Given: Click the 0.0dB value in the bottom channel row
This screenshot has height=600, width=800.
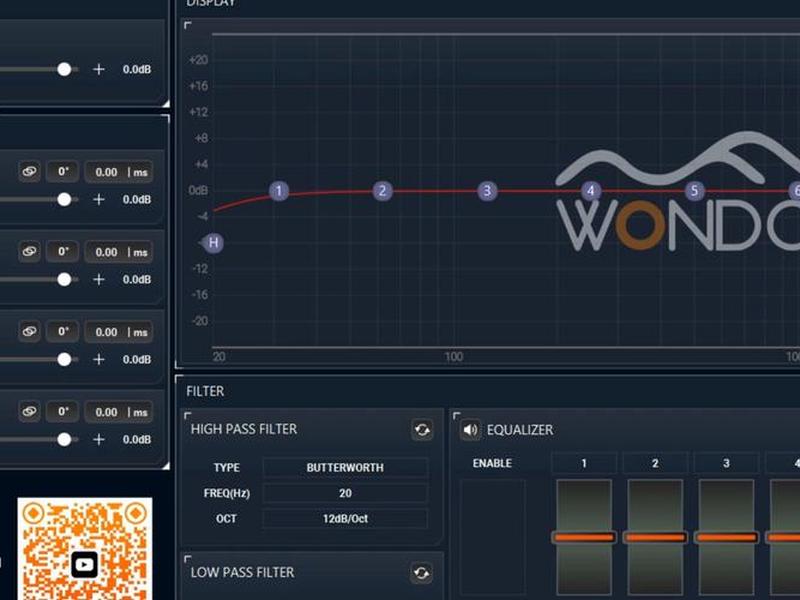Looking at the screenshot, I should [x=137, y=439].
